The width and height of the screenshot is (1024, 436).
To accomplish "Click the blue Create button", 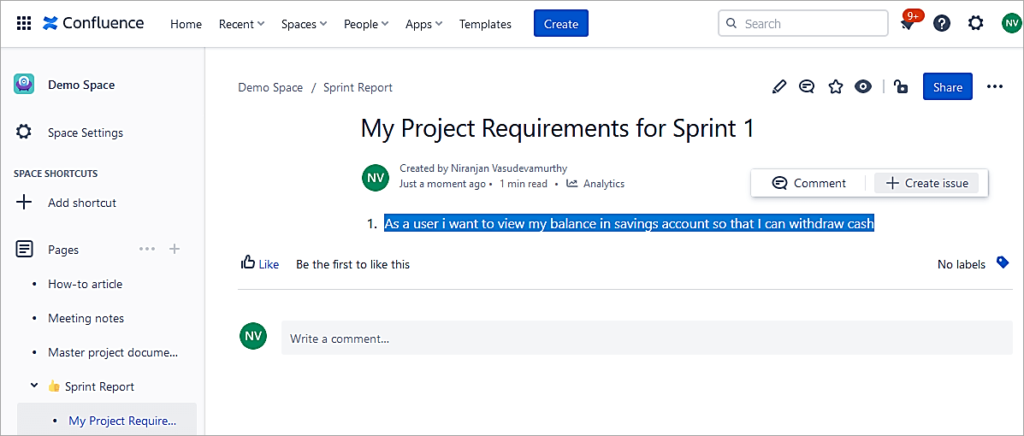I will (x=561, y=23).
